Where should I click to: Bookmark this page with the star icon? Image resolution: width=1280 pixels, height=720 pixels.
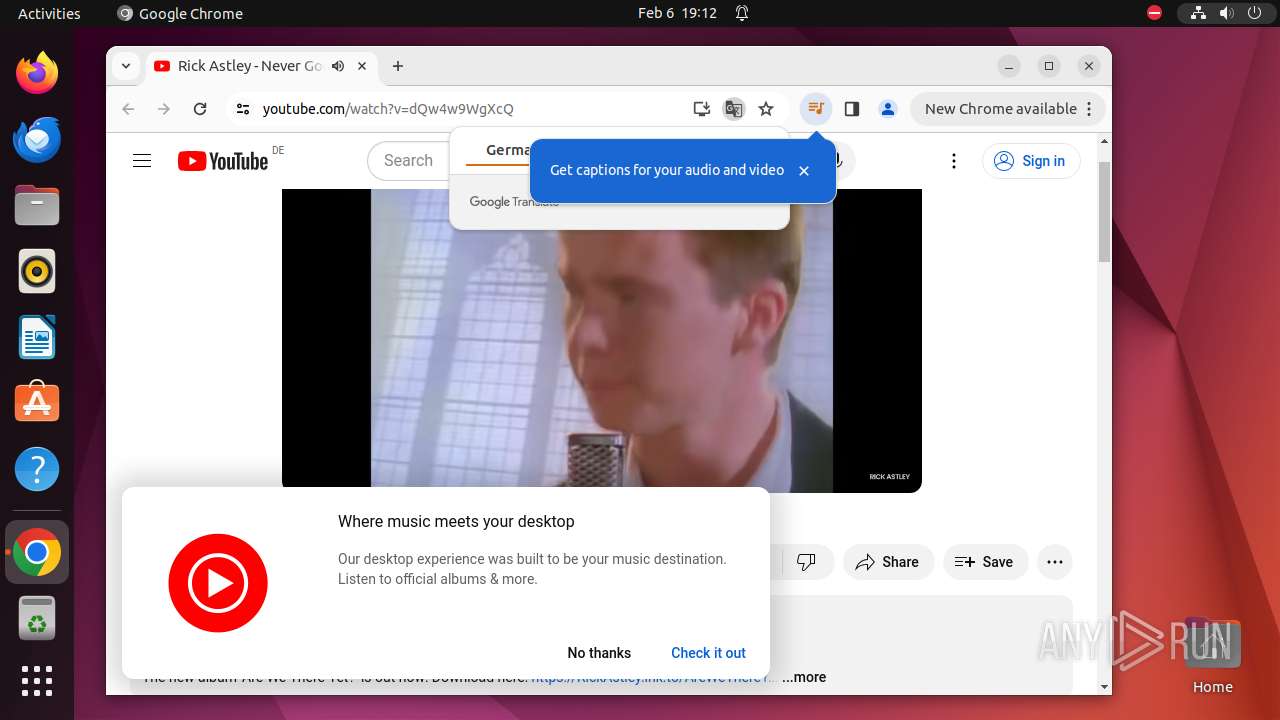766,109
